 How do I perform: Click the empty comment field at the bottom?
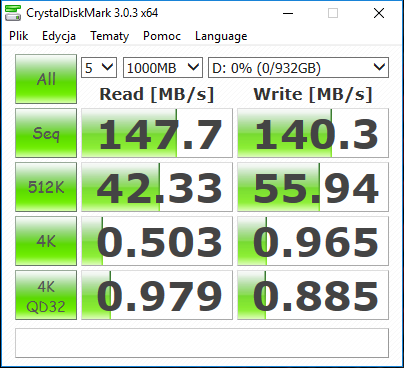pos(202,343)
